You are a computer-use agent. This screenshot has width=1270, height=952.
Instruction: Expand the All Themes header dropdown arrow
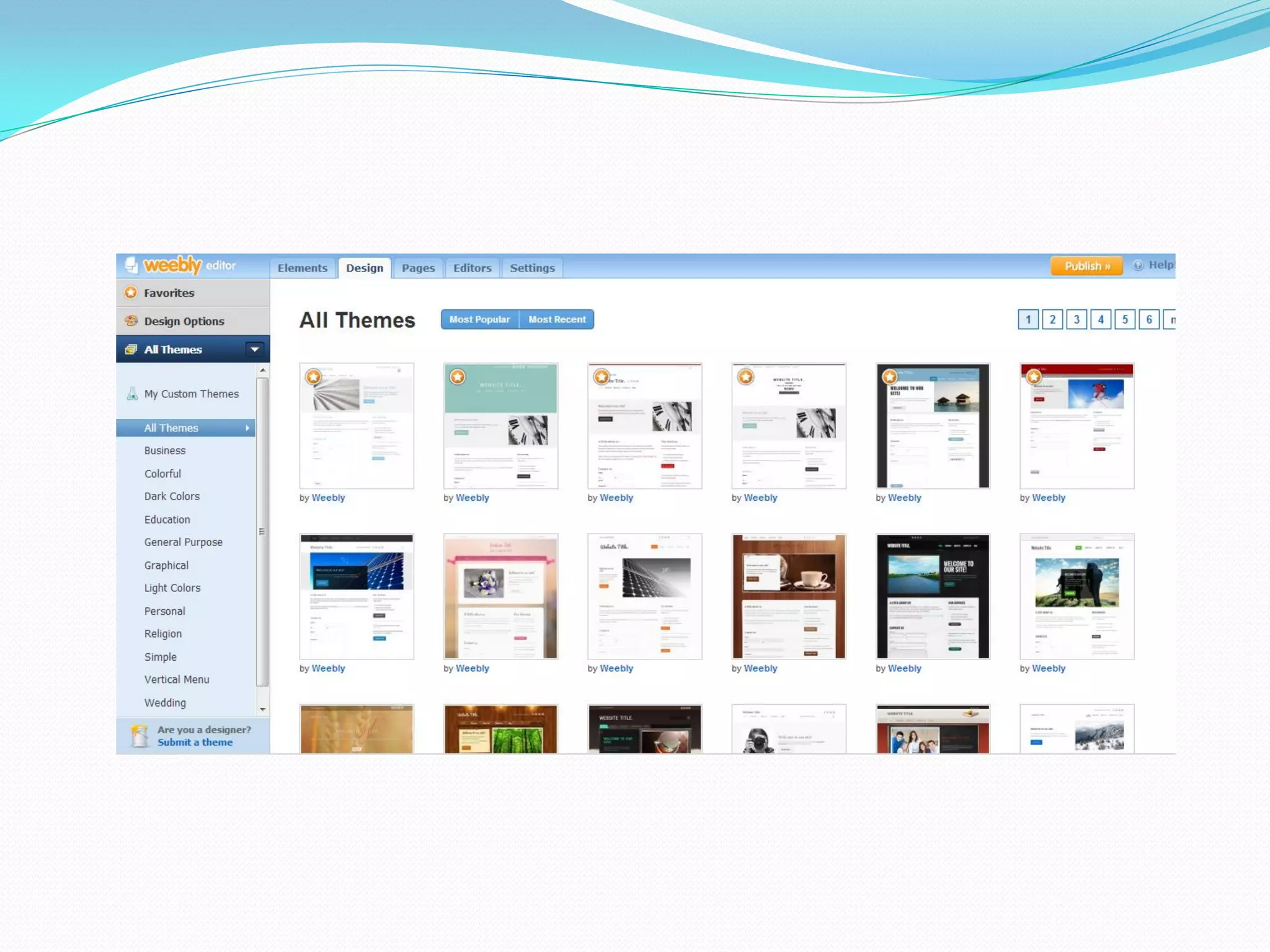[x=254, y=350]
